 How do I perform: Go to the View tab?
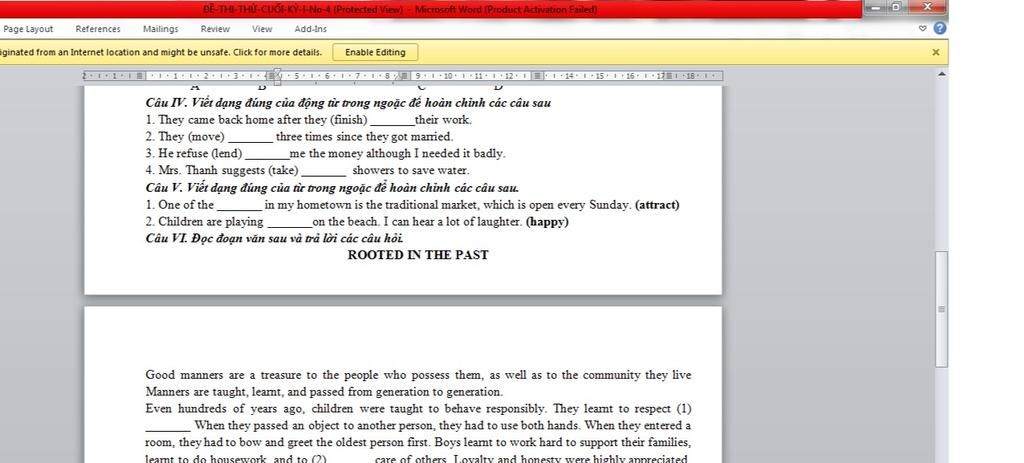coord(262,29)
